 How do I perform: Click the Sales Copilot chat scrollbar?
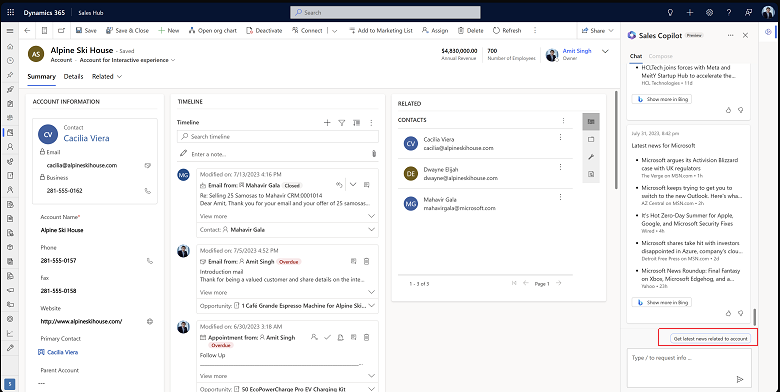pos(755,317)
